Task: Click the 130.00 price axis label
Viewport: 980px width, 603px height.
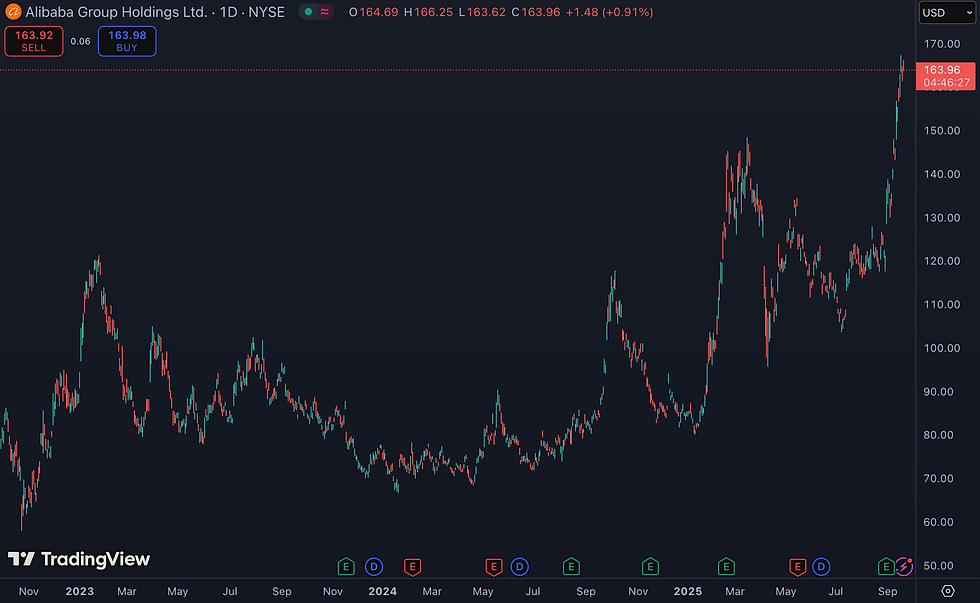Action: point(942,218)
